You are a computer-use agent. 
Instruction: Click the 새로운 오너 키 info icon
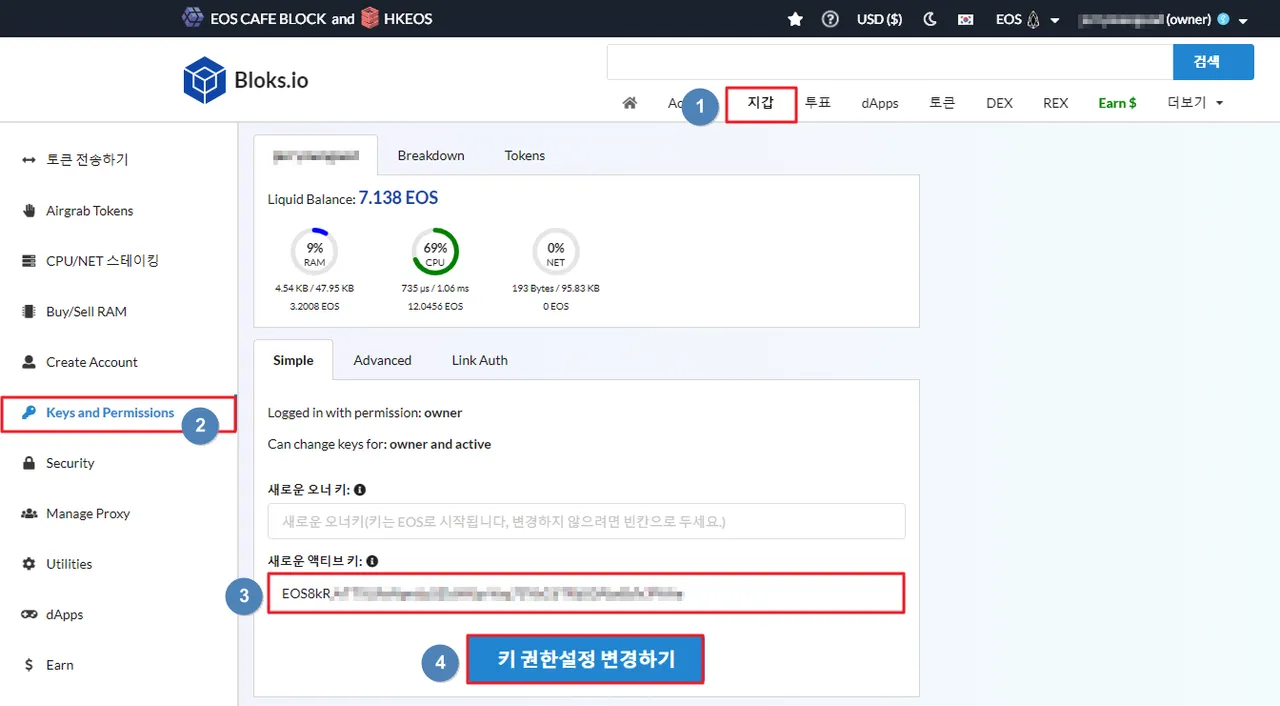[x=360, y=490]
